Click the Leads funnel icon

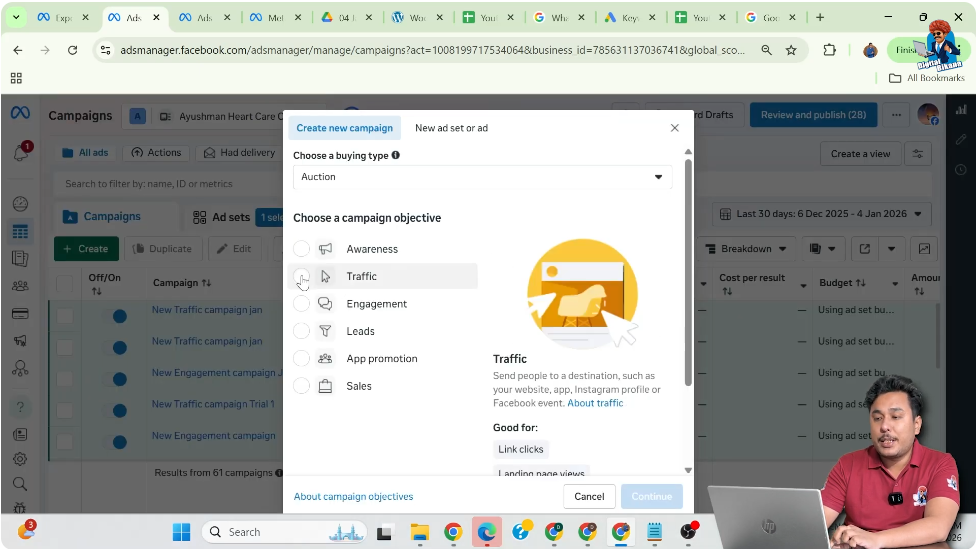point(325,331)
